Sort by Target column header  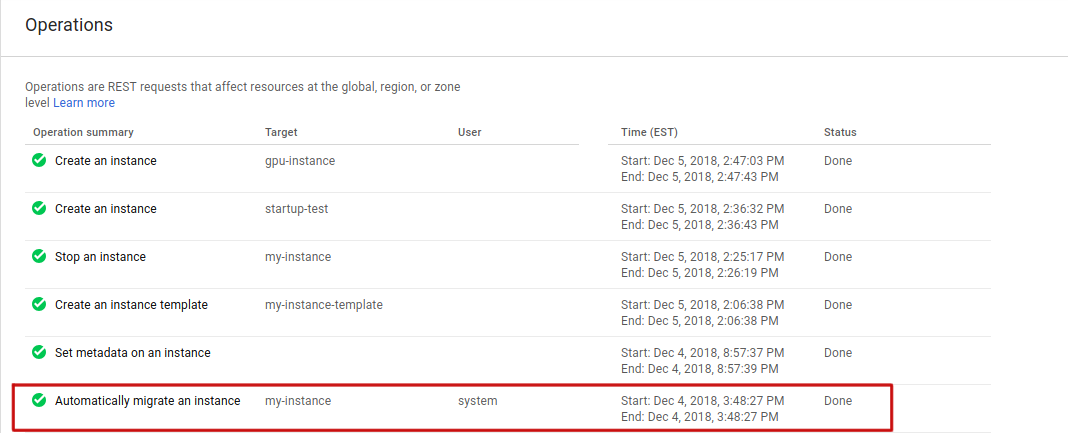[x=281, y=132]
